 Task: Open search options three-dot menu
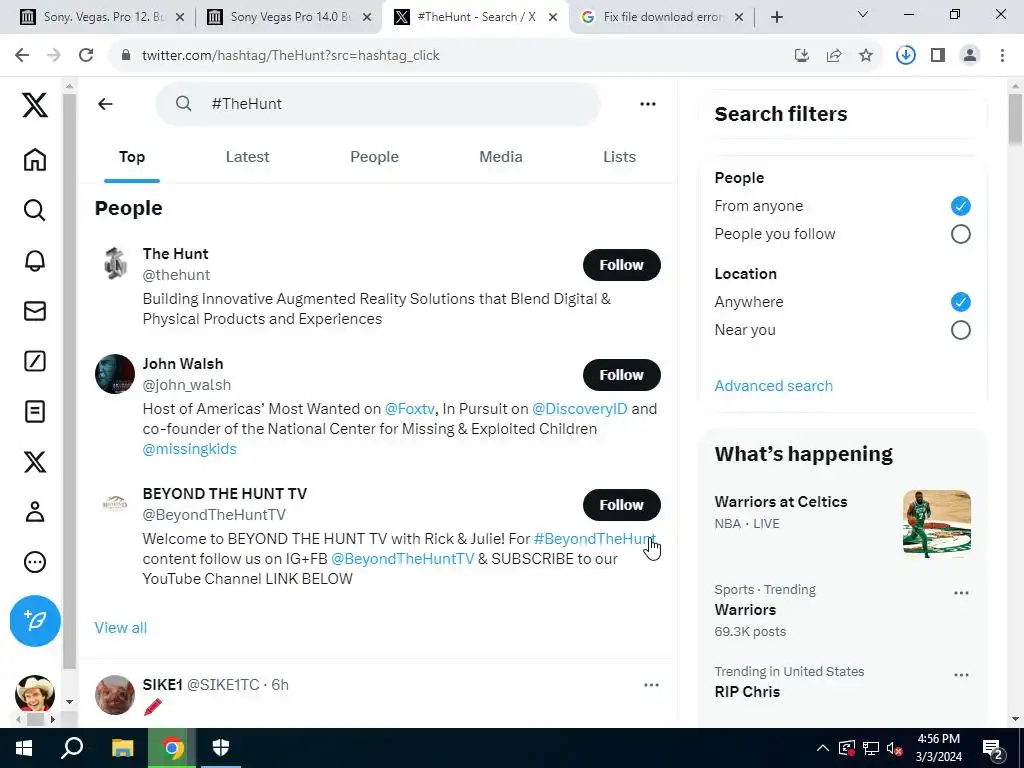pyautogui.click(x=648, y=104)
